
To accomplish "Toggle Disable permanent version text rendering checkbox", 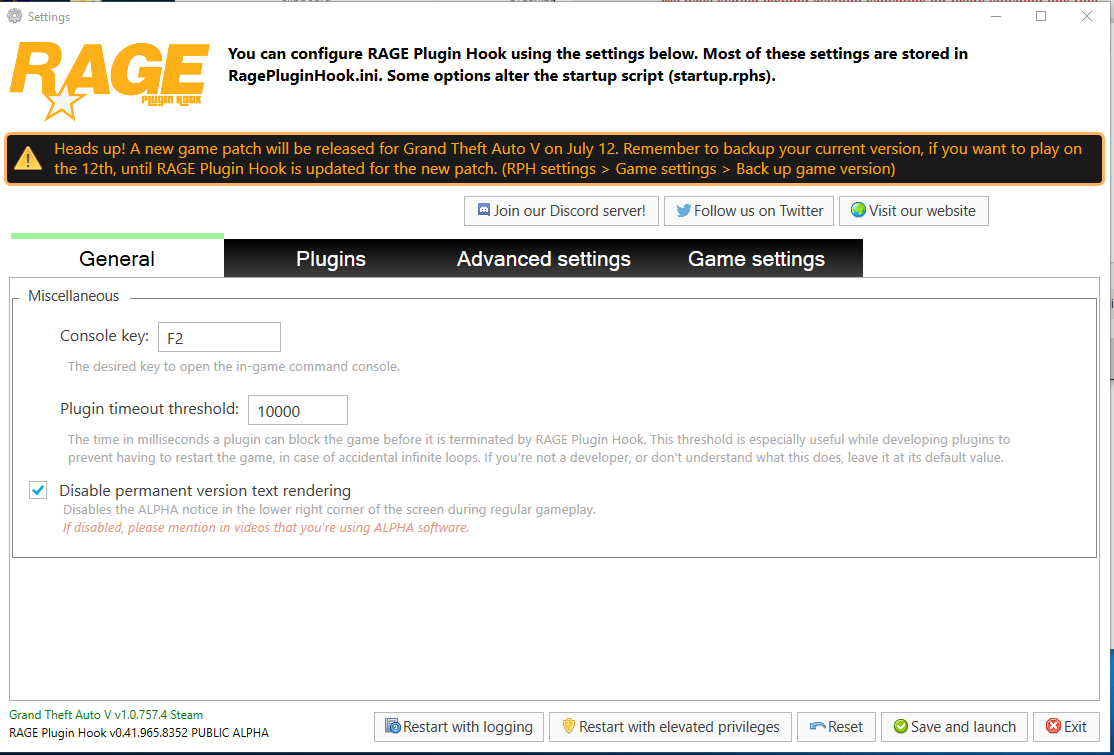I will point(38,490).
